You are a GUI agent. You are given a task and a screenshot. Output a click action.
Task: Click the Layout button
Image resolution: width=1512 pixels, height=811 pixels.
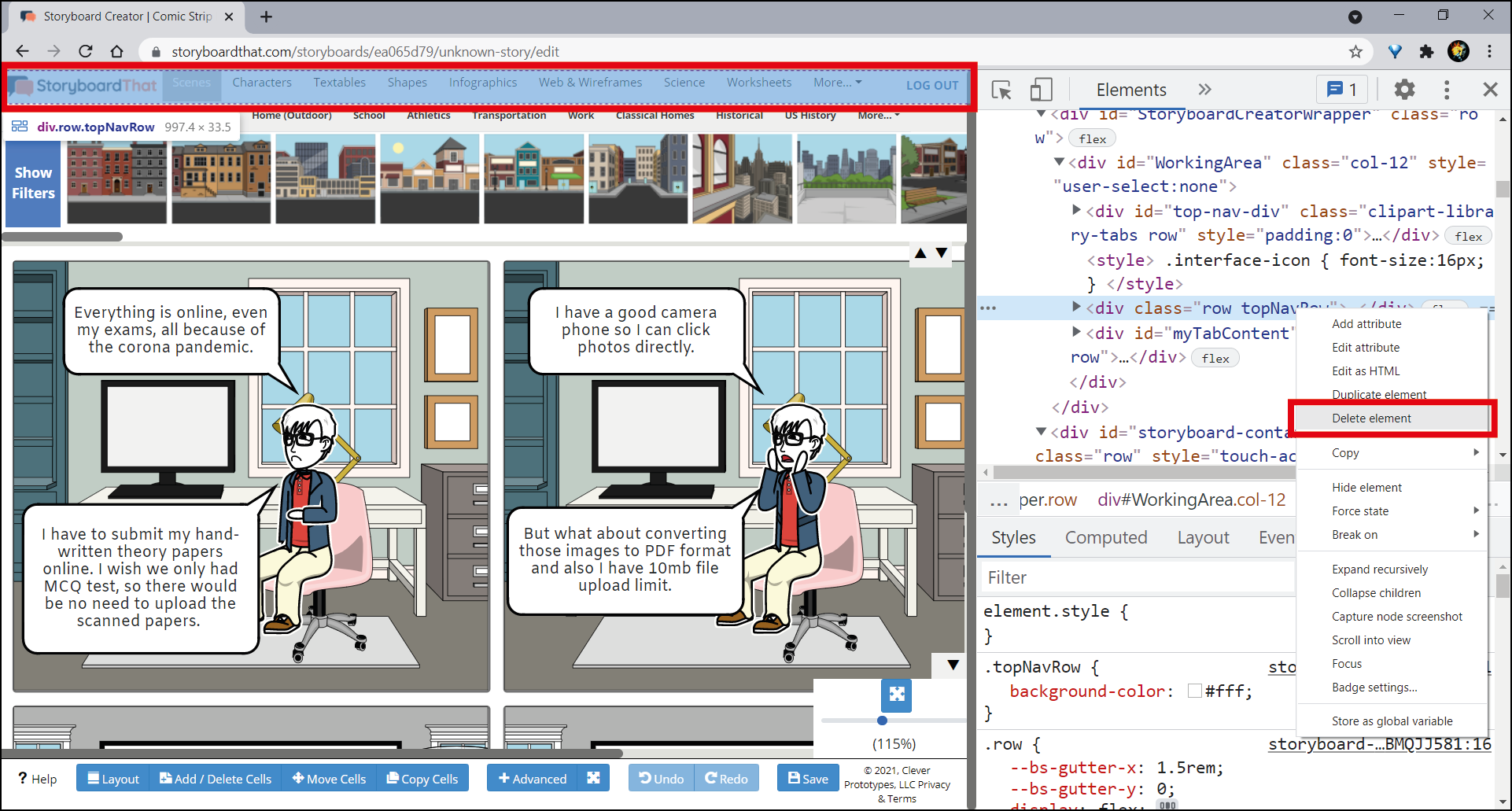point(113,778)
